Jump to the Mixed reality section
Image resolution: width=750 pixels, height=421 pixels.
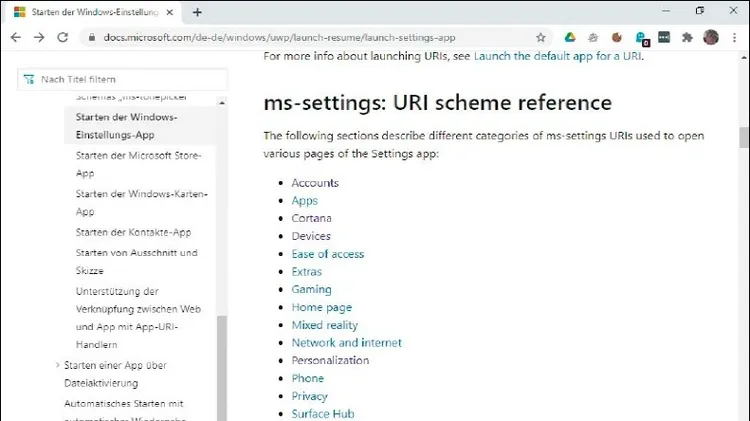pyautogui.click(x=325, y=325)
